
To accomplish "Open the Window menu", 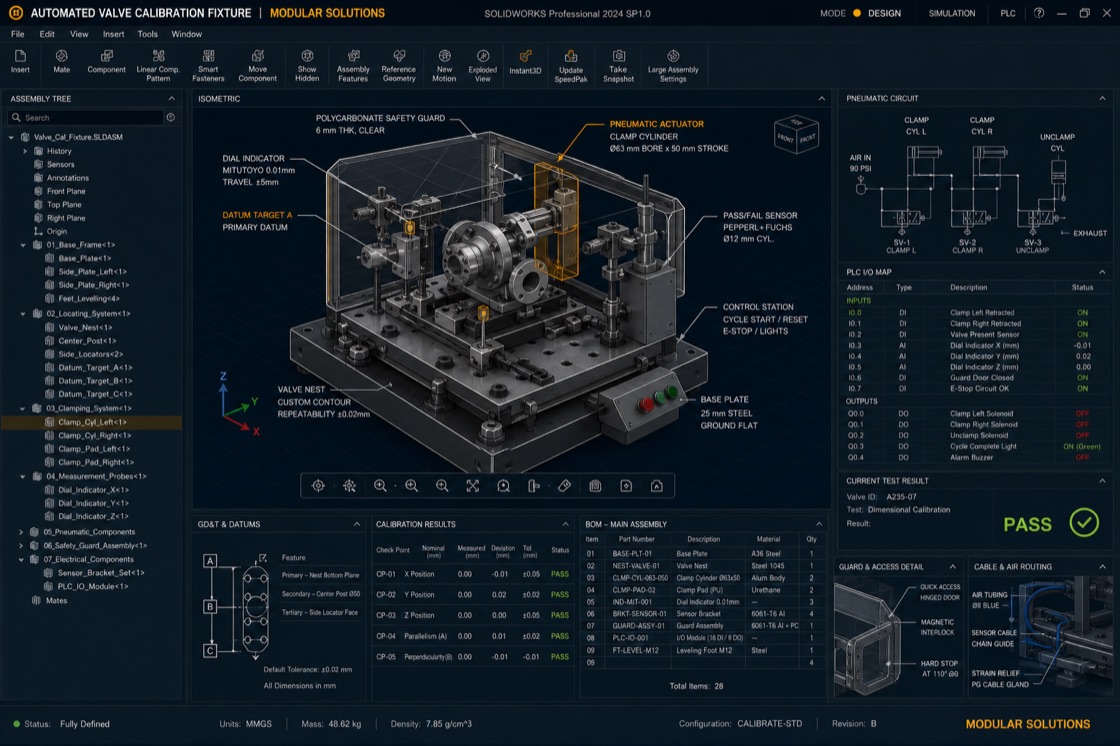I will 186,34.
